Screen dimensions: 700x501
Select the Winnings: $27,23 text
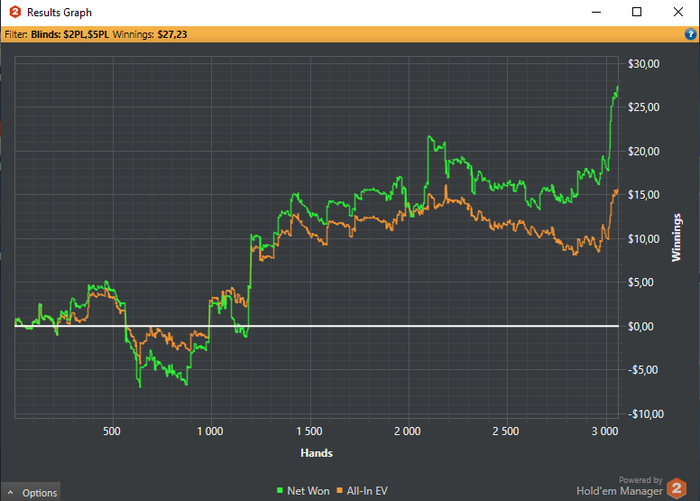[x=150, y=34]
